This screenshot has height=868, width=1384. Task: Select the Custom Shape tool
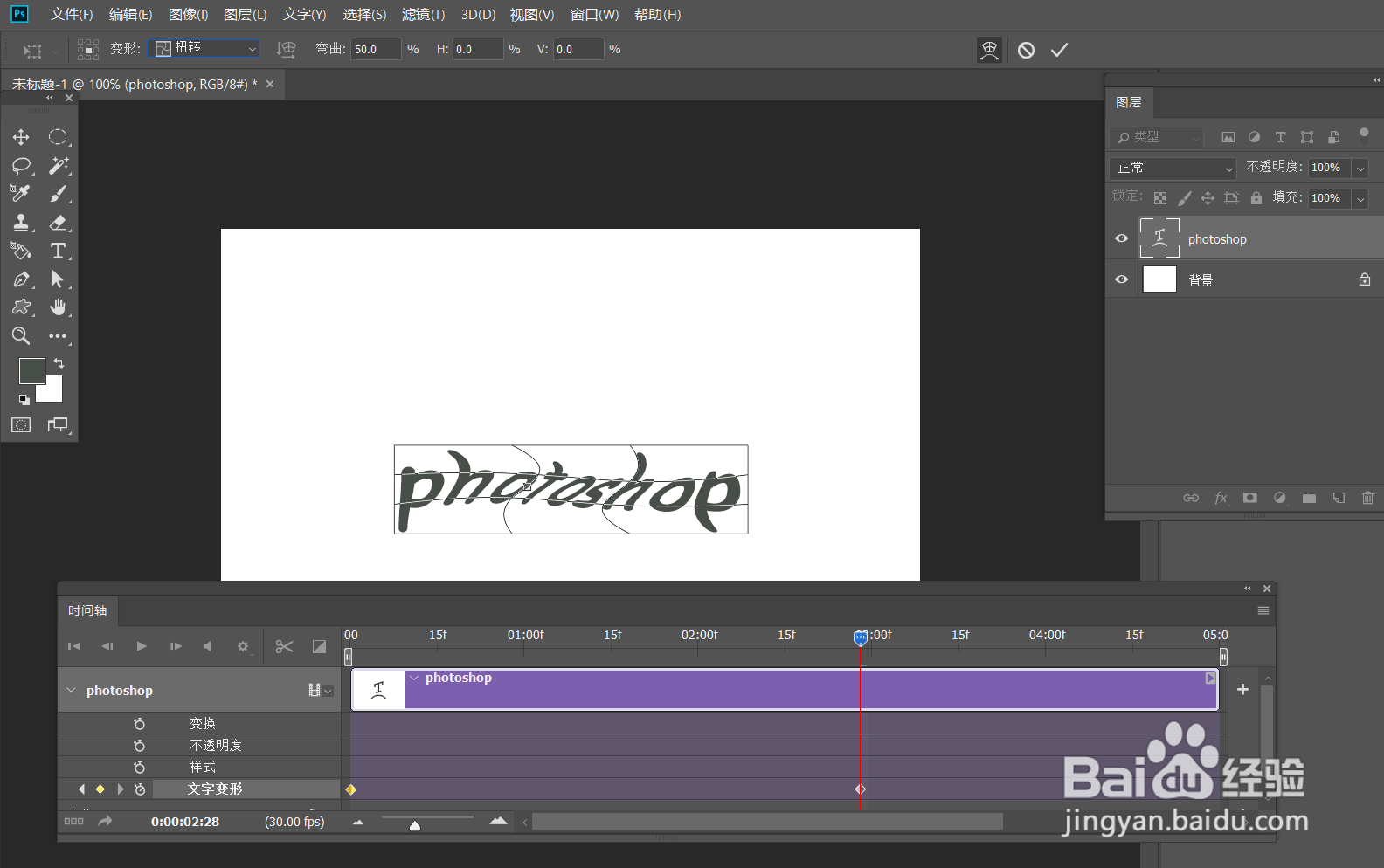point(21,307)
